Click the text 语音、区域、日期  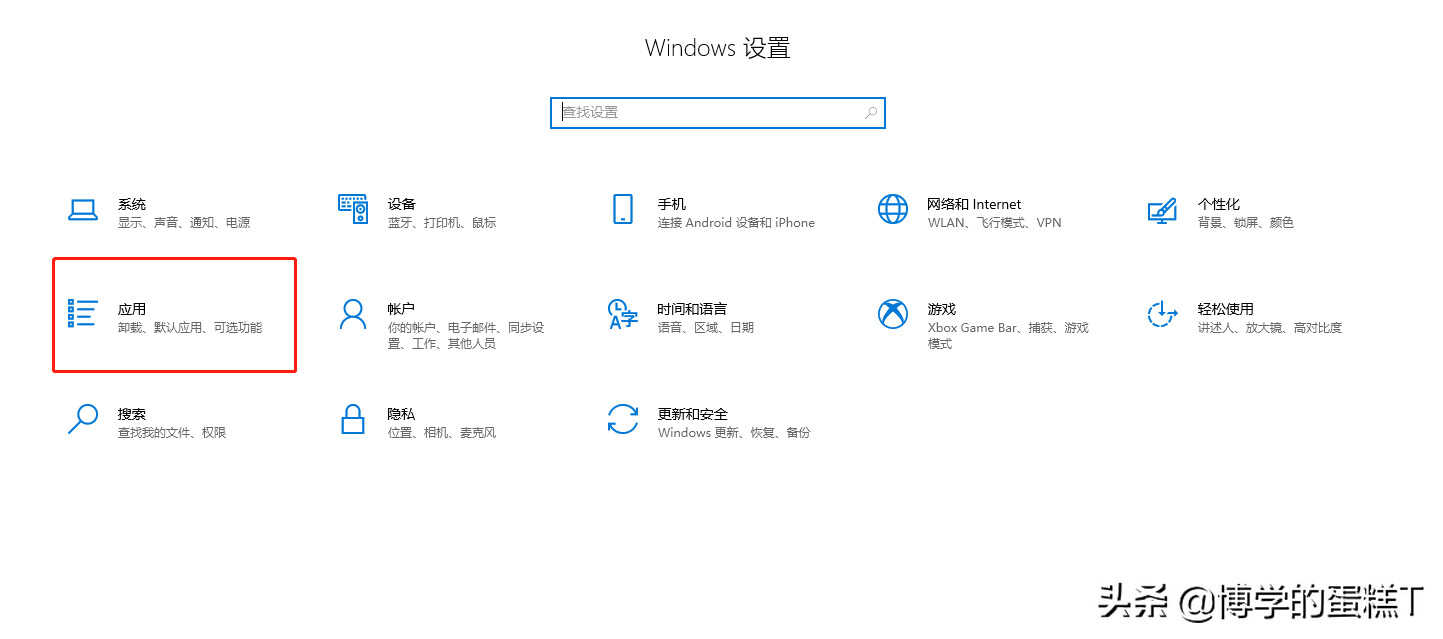706,328
